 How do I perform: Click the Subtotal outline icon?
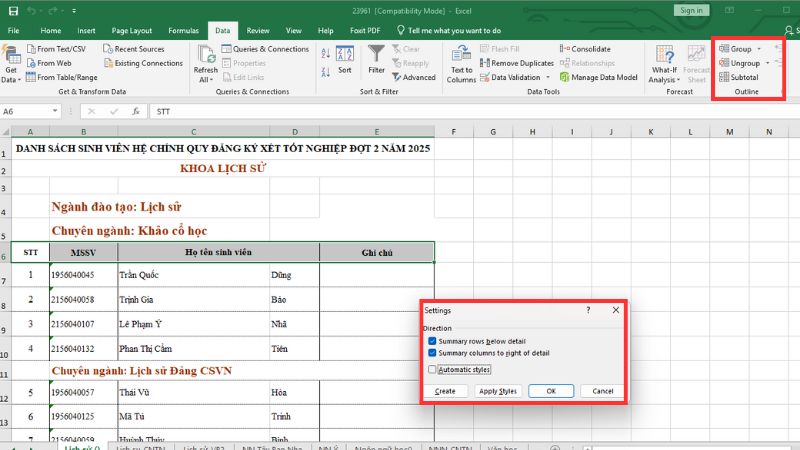coord(724,77)
